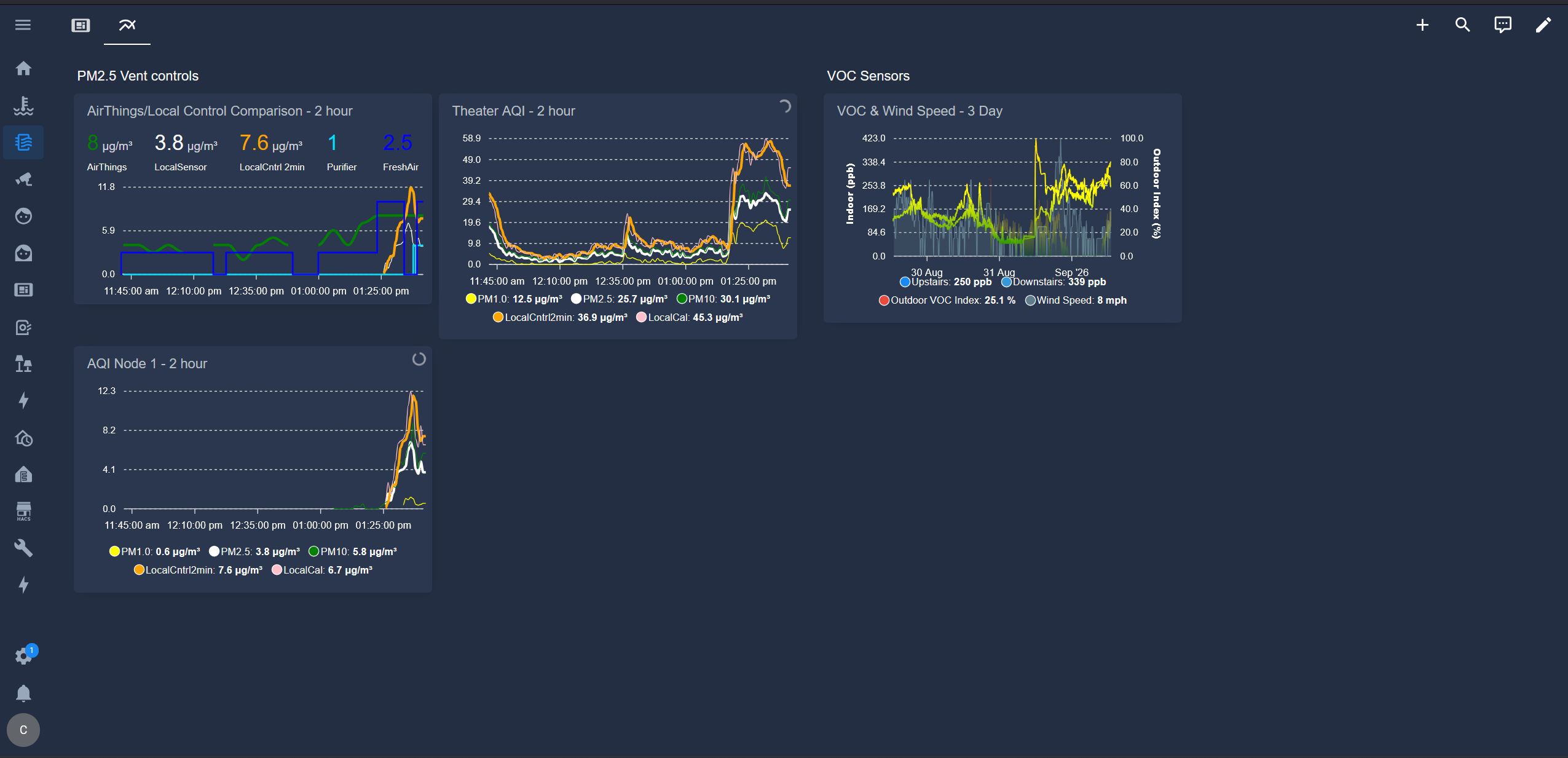The width and height of the screenshot is (1568, 758).
Task: Open settings gear with update badge
Action: click(x=25, y=655)
